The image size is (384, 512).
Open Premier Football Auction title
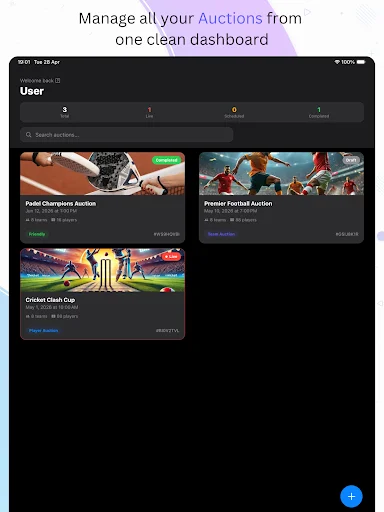238,203
